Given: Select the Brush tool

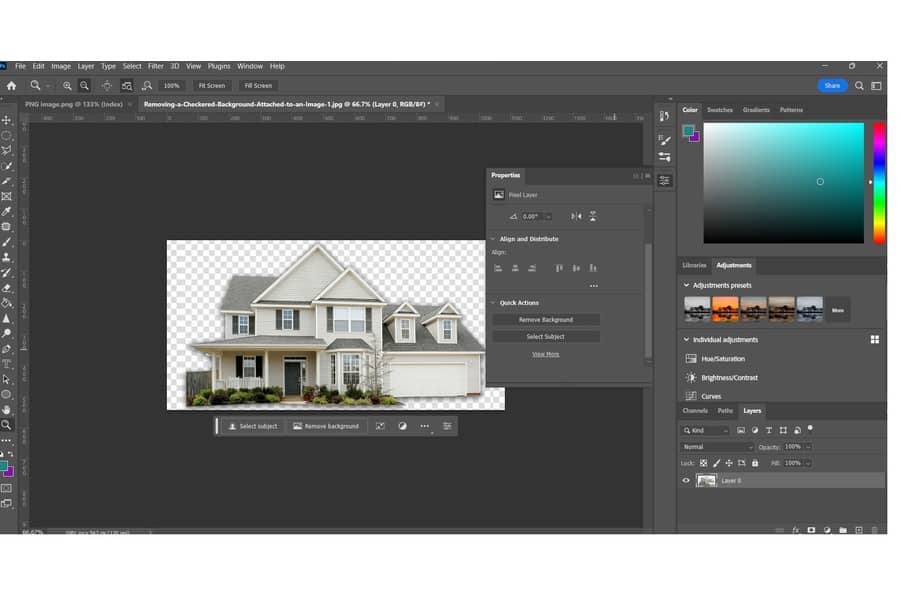Looking at the screenshot, I should point(7,242).
